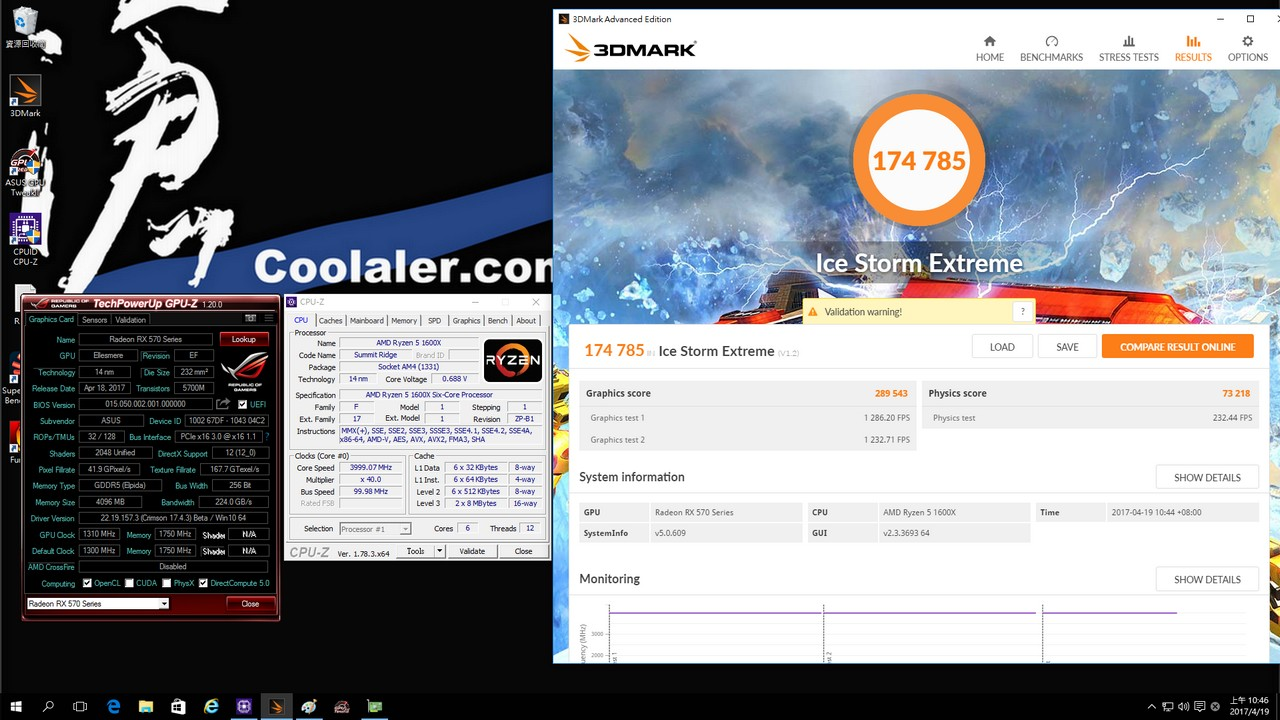Go to the 3DMark Benchmarks section

pos(1051,48)
